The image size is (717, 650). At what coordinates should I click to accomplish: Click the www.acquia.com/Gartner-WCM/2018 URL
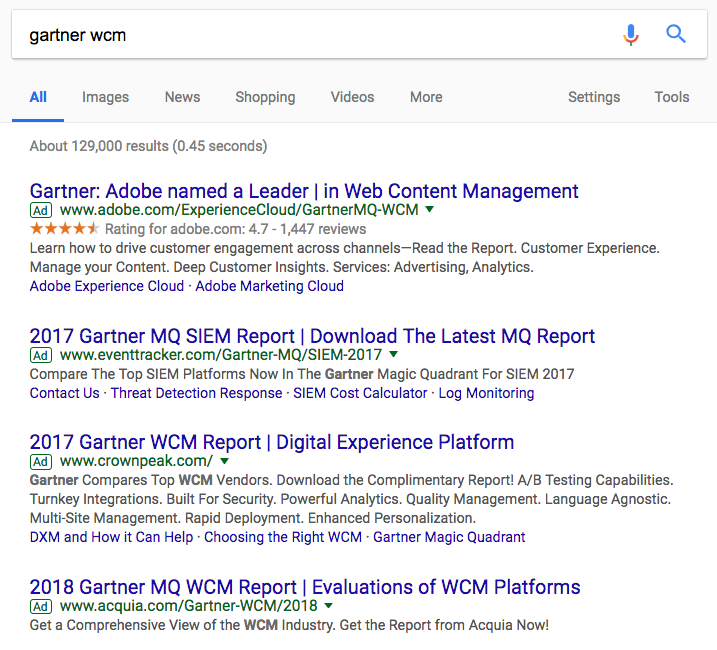pos(188,606)
